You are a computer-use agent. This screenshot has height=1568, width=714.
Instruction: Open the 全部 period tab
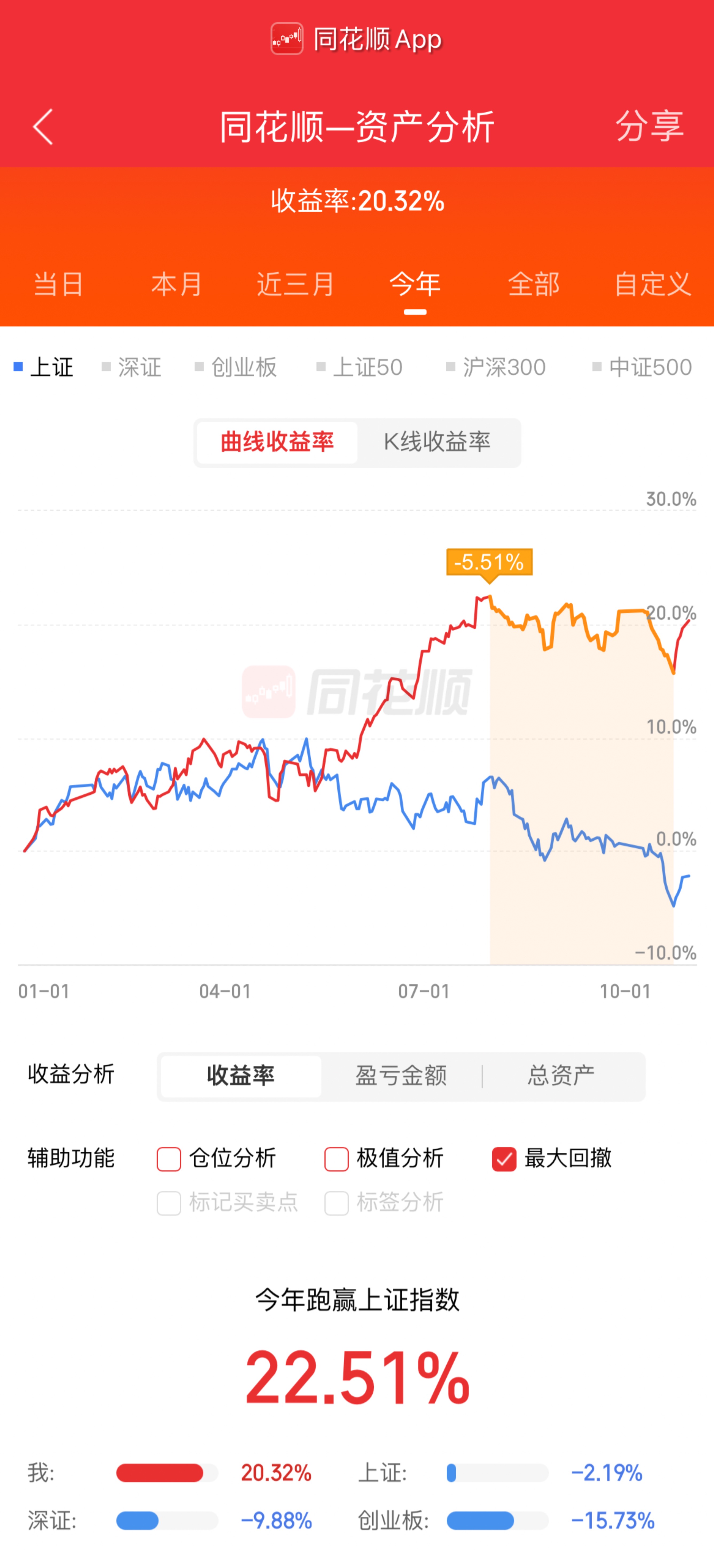(x=533, y=284)
